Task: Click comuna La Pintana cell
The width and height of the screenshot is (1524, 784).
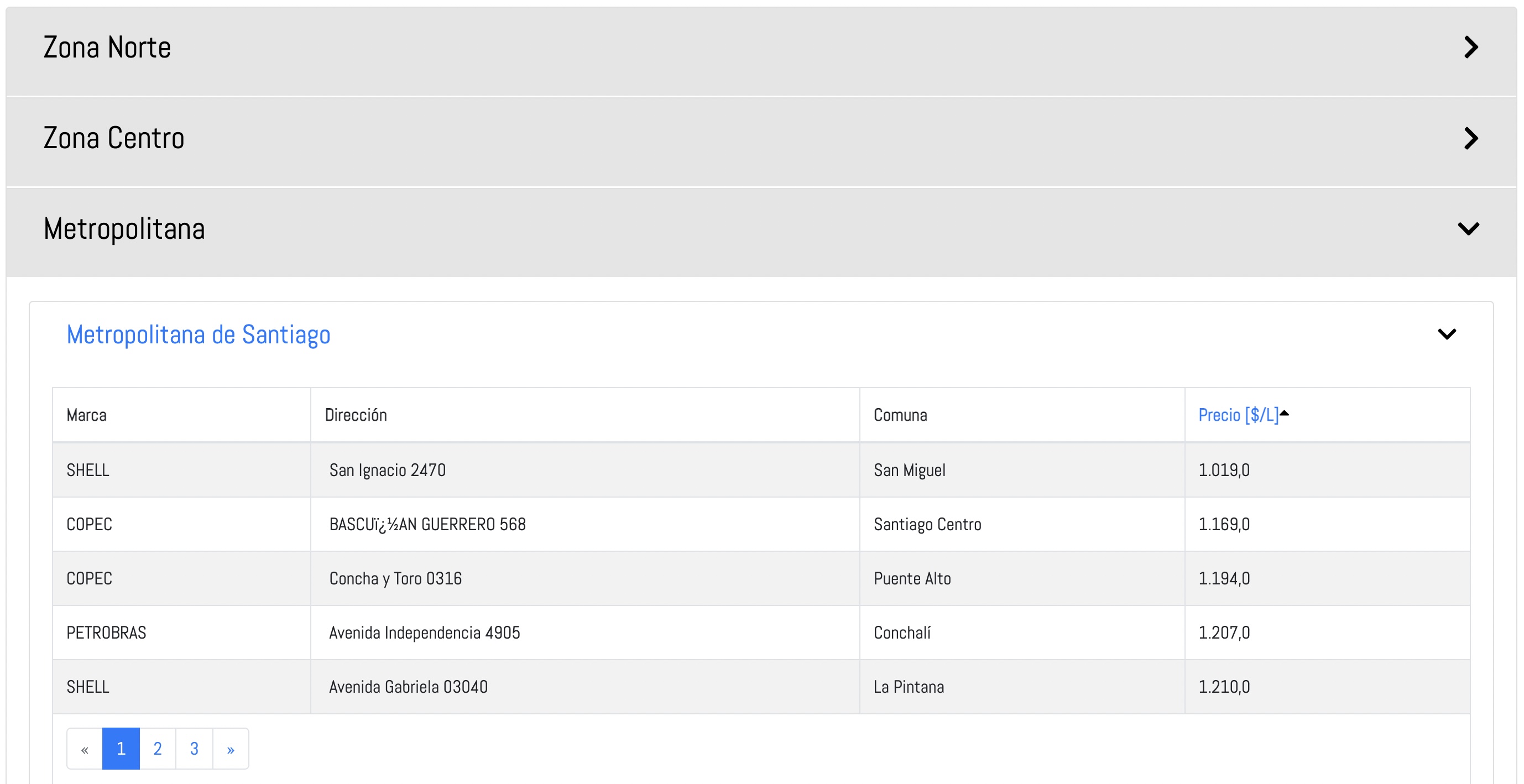Action: 909,688
